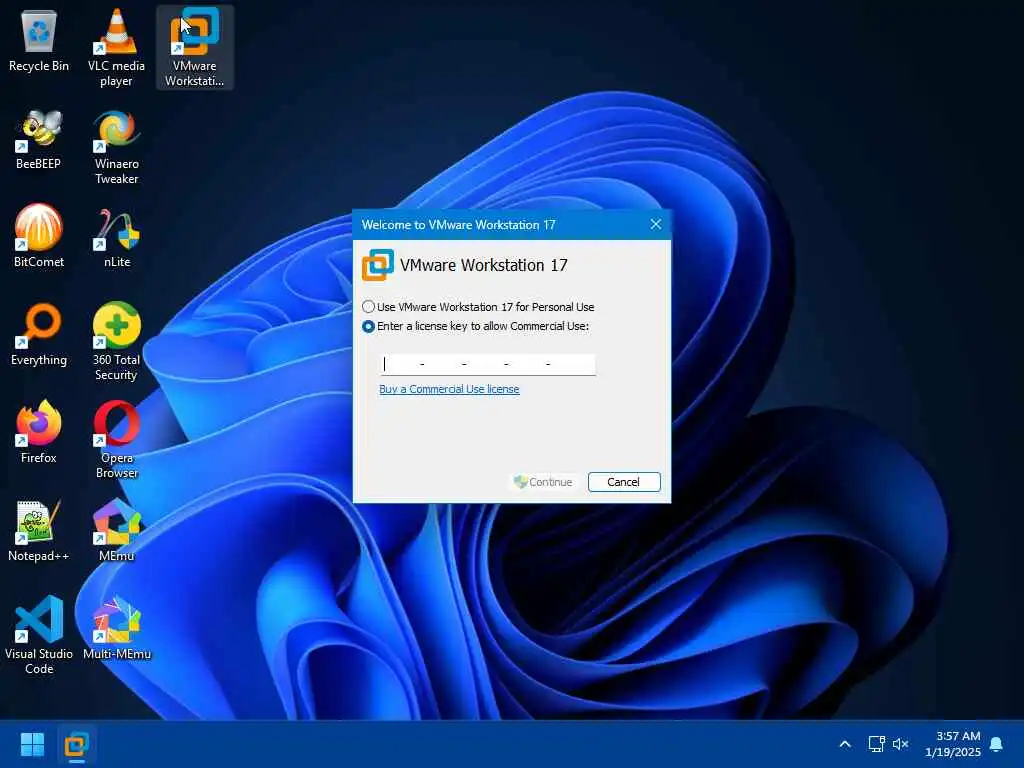Select the Multi-MEmu desktop icon
The image size is (1024, 768).
[x=116, y=628]
